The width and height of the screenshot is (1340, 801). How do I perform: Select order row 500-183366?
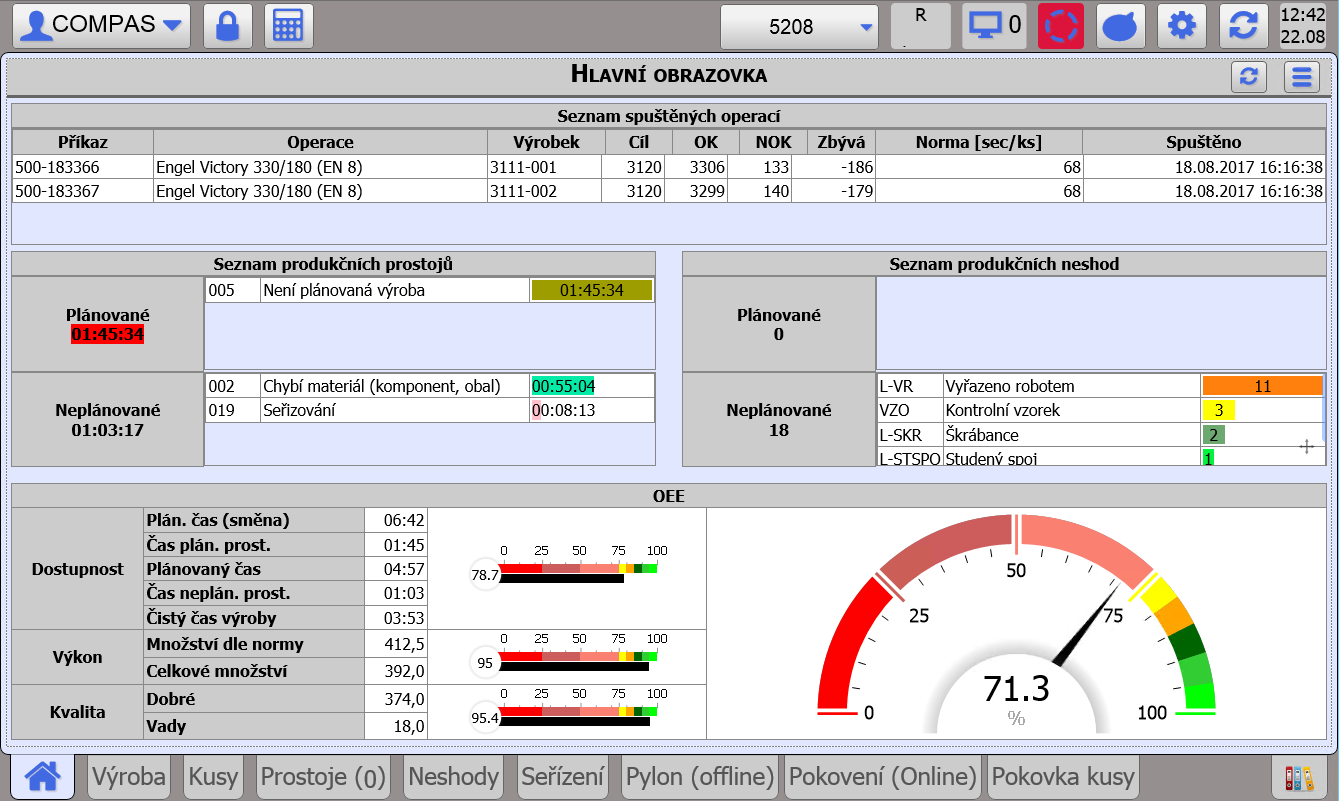tap(669, 167)
